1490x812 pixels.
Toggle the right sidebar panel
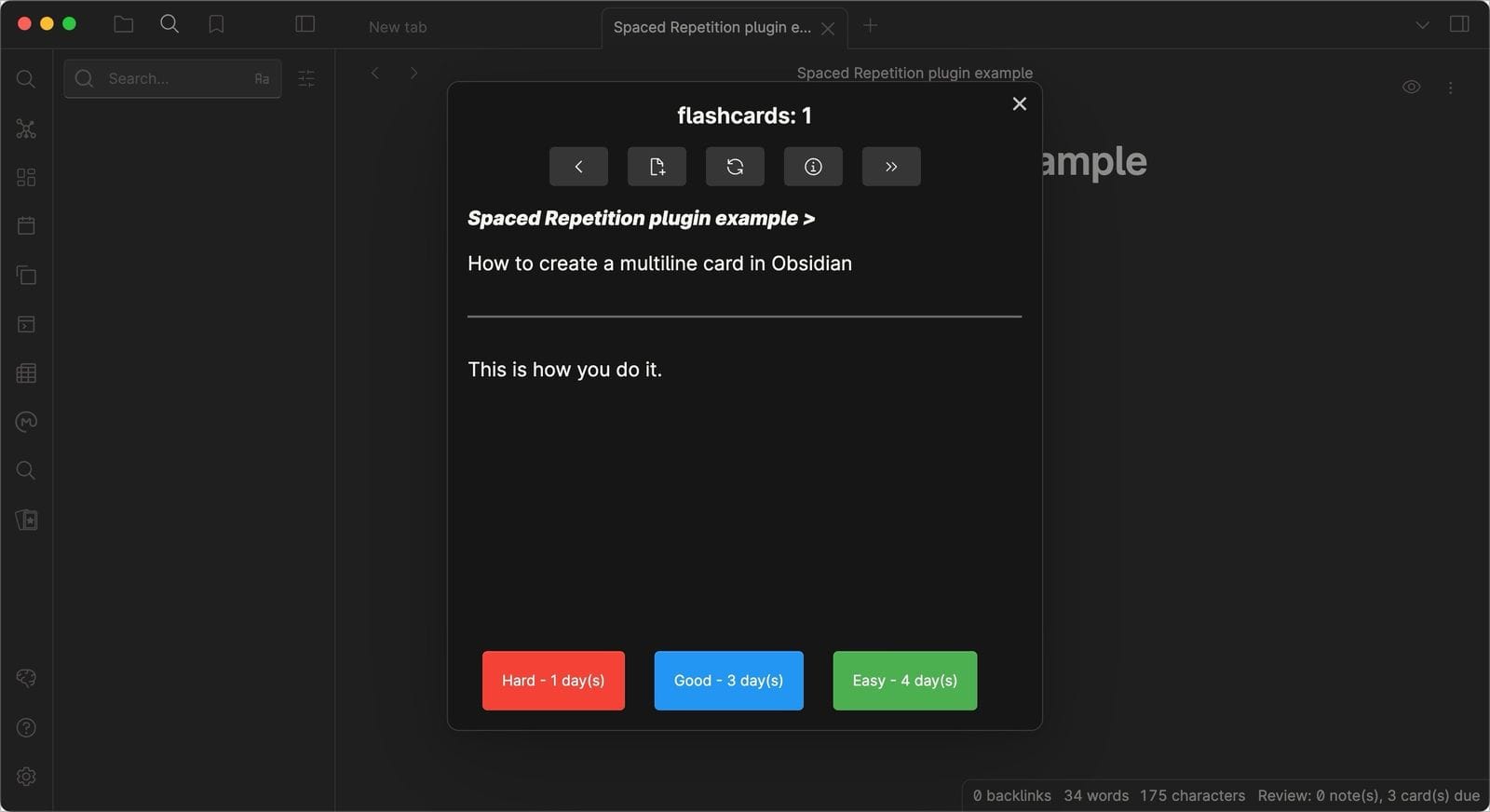coord(1459,24)
